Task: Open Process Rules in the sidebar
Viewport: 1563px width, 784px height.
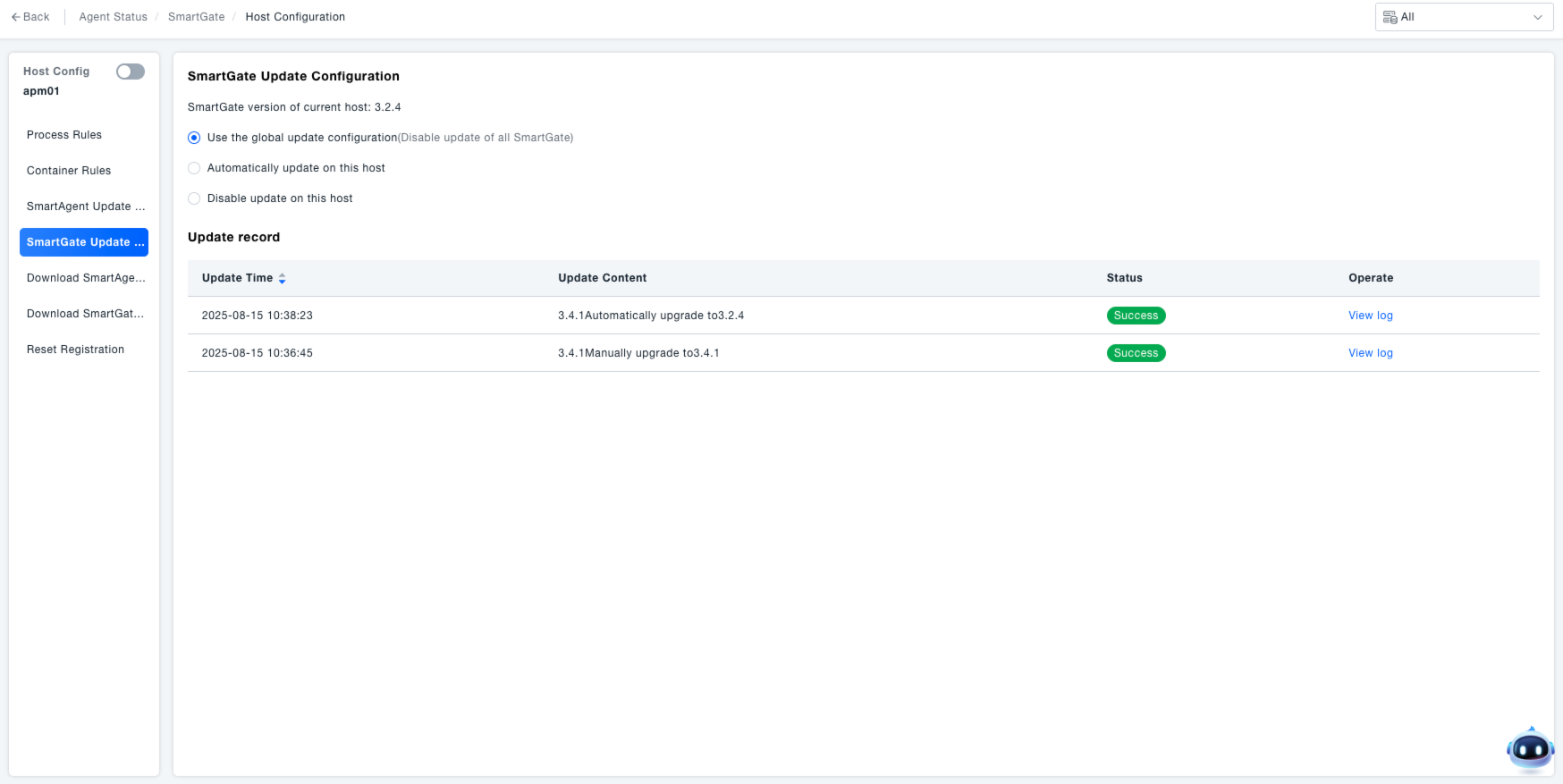Action: click(x=64, y=135)
